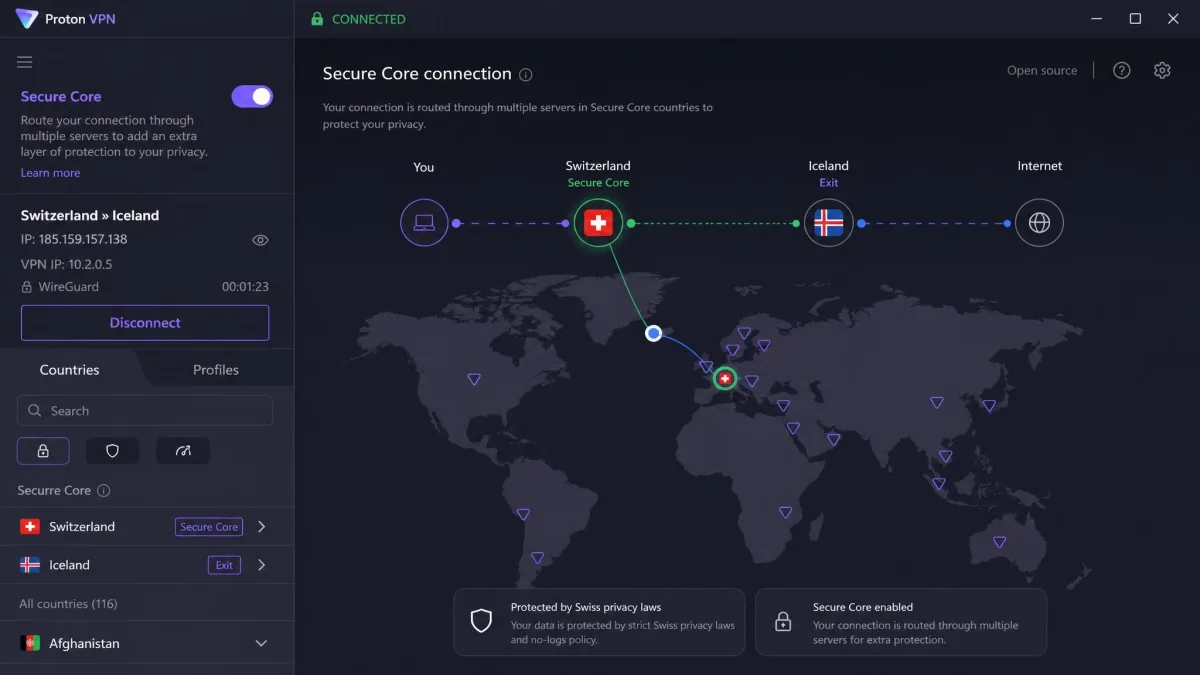1200x675 pixels.
Task: Toggle IP address visibility eye icon
Action: 260,240
